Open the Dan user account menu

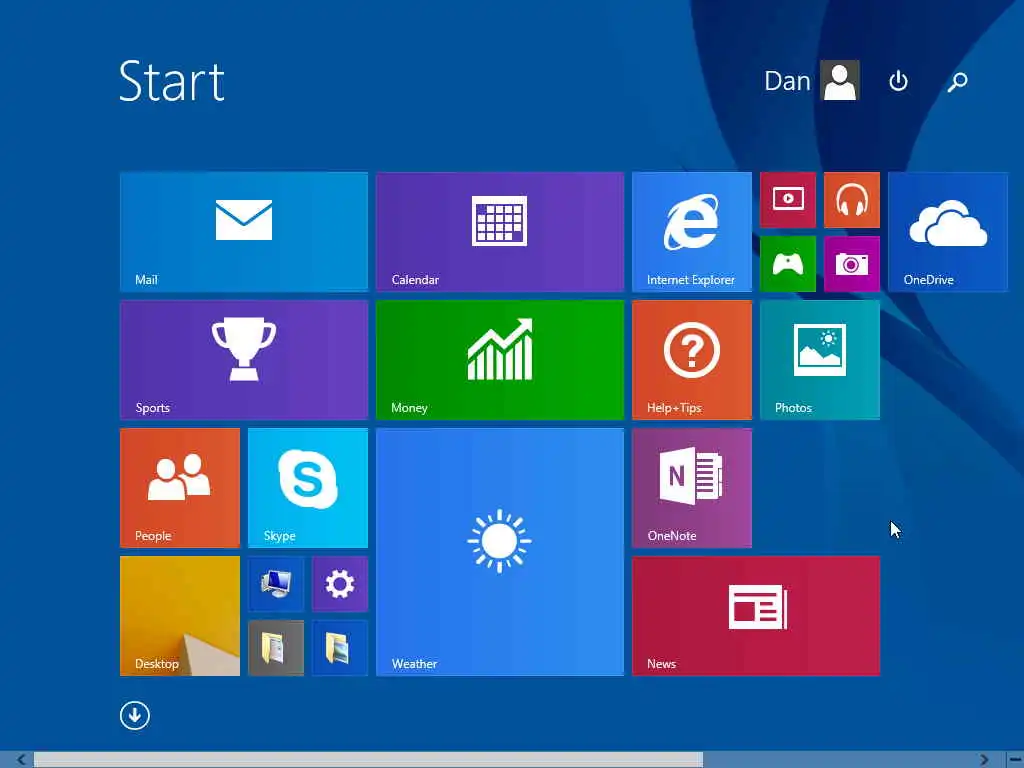point(812,81)
